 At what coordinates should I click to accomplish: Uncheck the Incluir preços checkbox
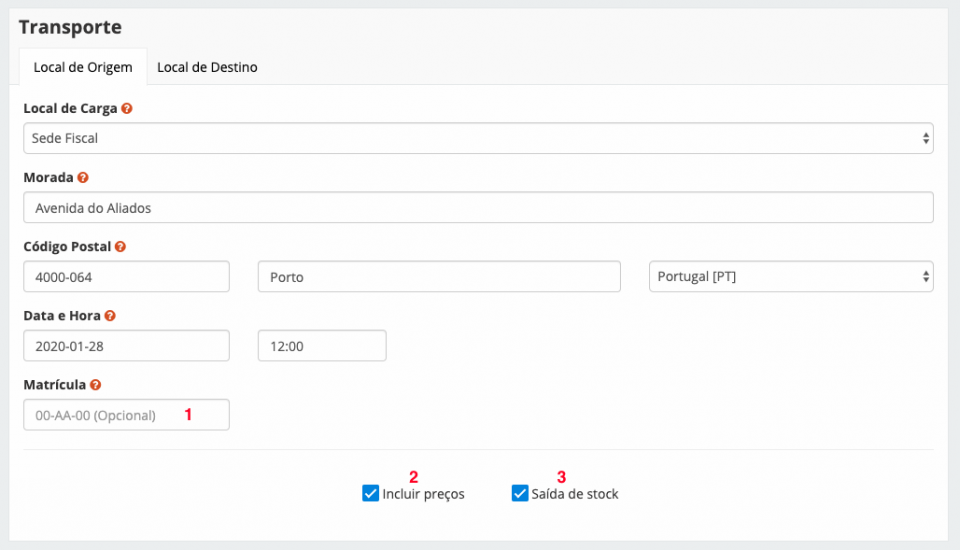(x=370, y=493)
